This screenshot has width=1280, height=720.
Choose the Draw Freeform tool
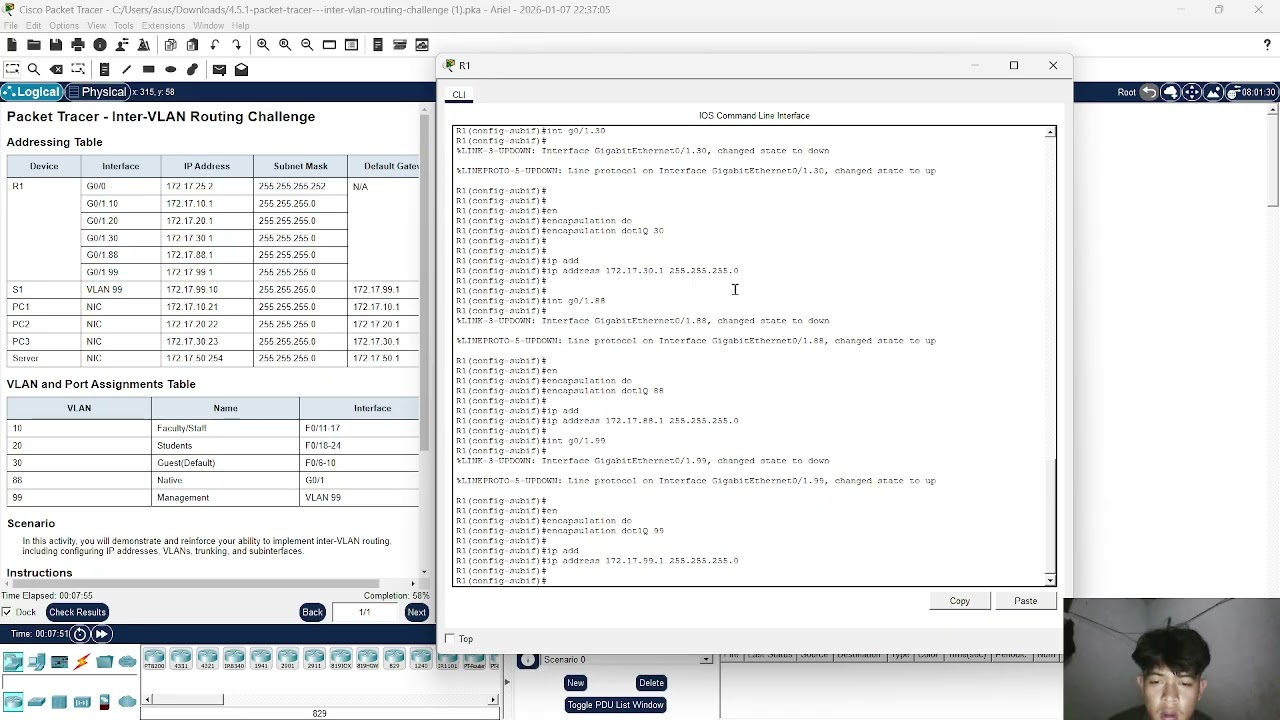click(x=192, y=69)
